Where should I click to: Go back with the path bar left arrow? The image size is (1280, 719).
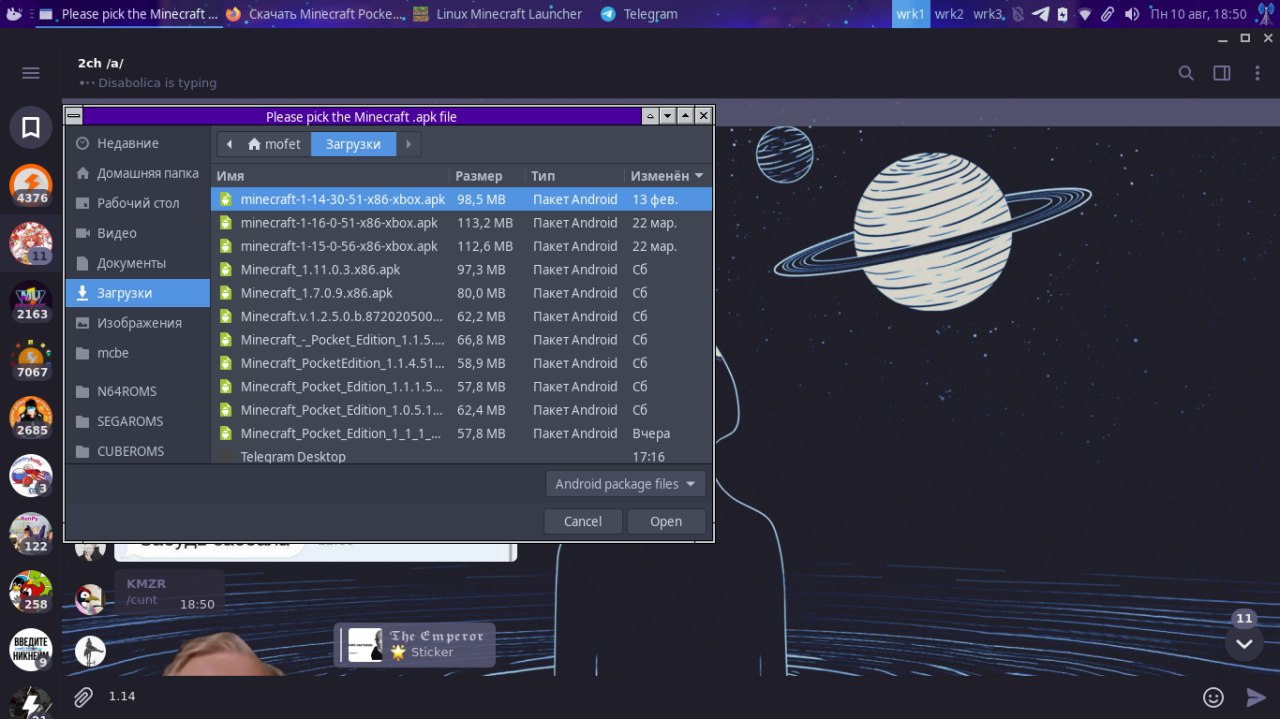tap(229, 144)
